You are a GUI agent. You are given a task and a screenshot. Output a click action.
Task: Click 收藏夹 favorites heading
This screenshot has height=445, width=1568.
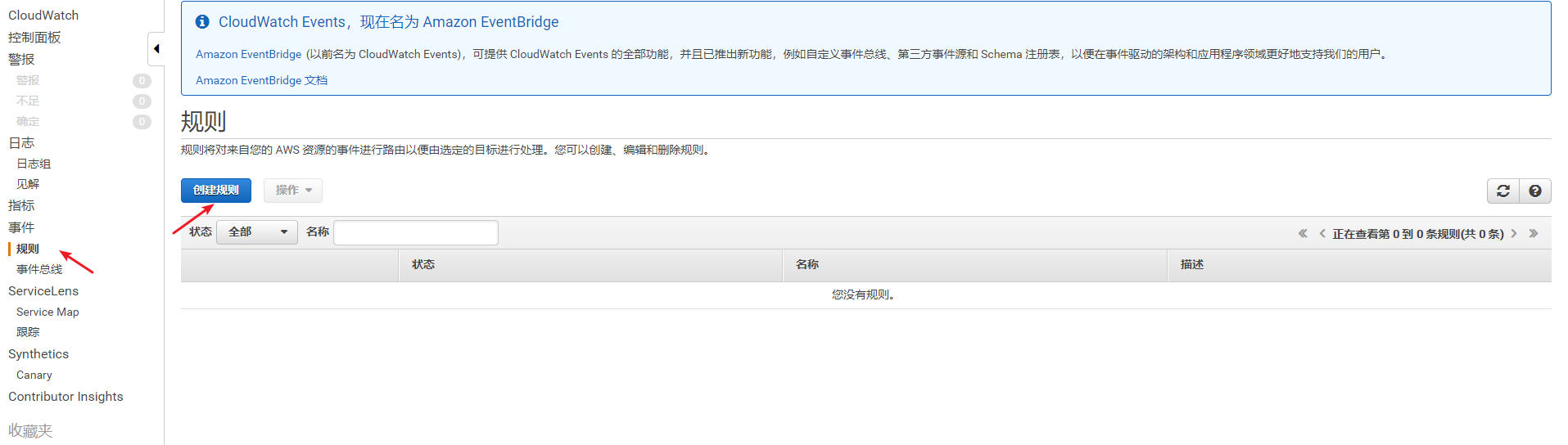click(30, 430)
